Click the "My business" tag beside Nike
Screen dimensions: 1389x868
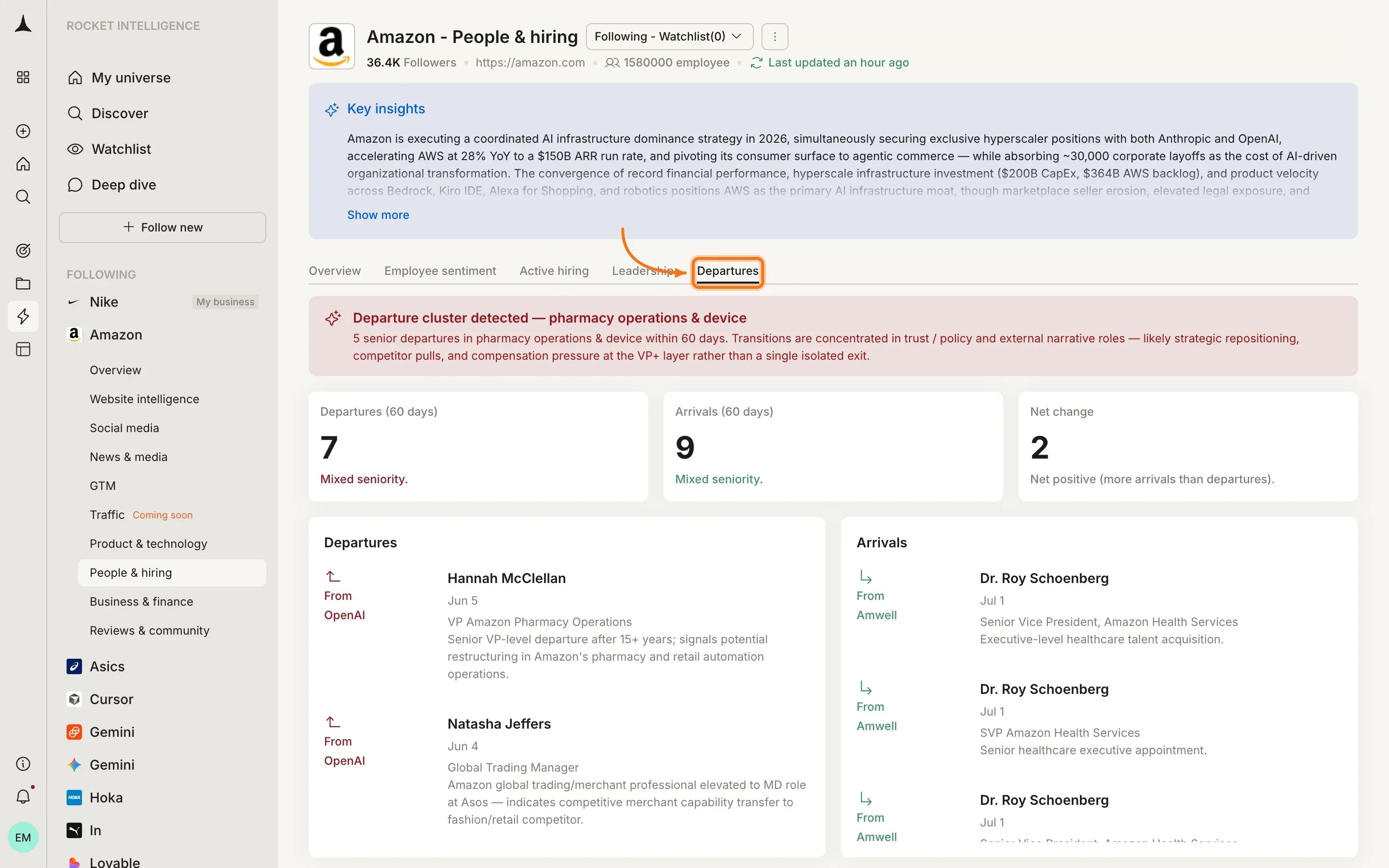pos(225,302)
